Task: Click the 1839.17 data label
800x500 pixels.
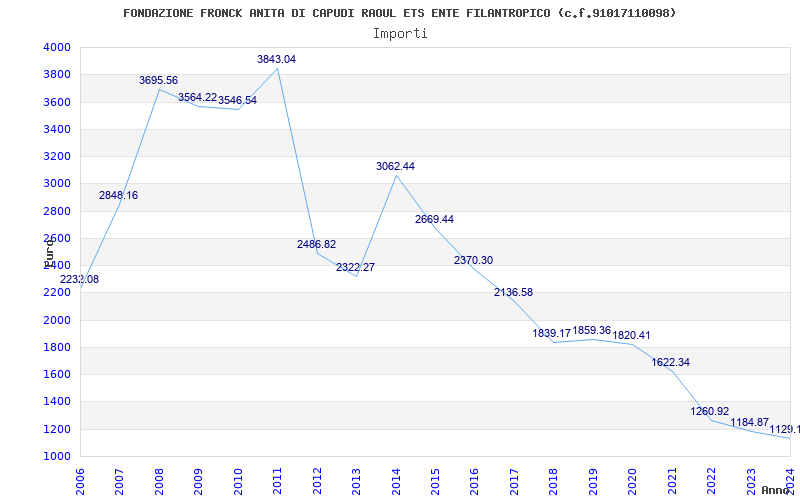Action: (x=552, y=333)
